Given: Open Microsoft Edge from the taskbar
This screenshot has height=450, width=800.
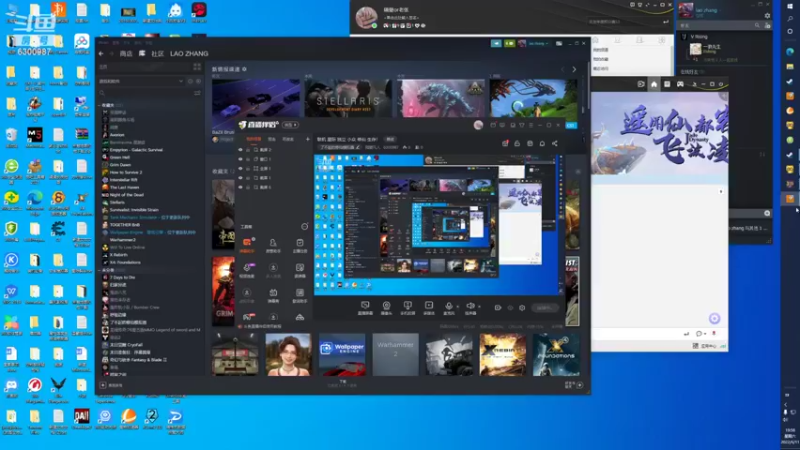Looking at the screenshot, I should [790, 52].
